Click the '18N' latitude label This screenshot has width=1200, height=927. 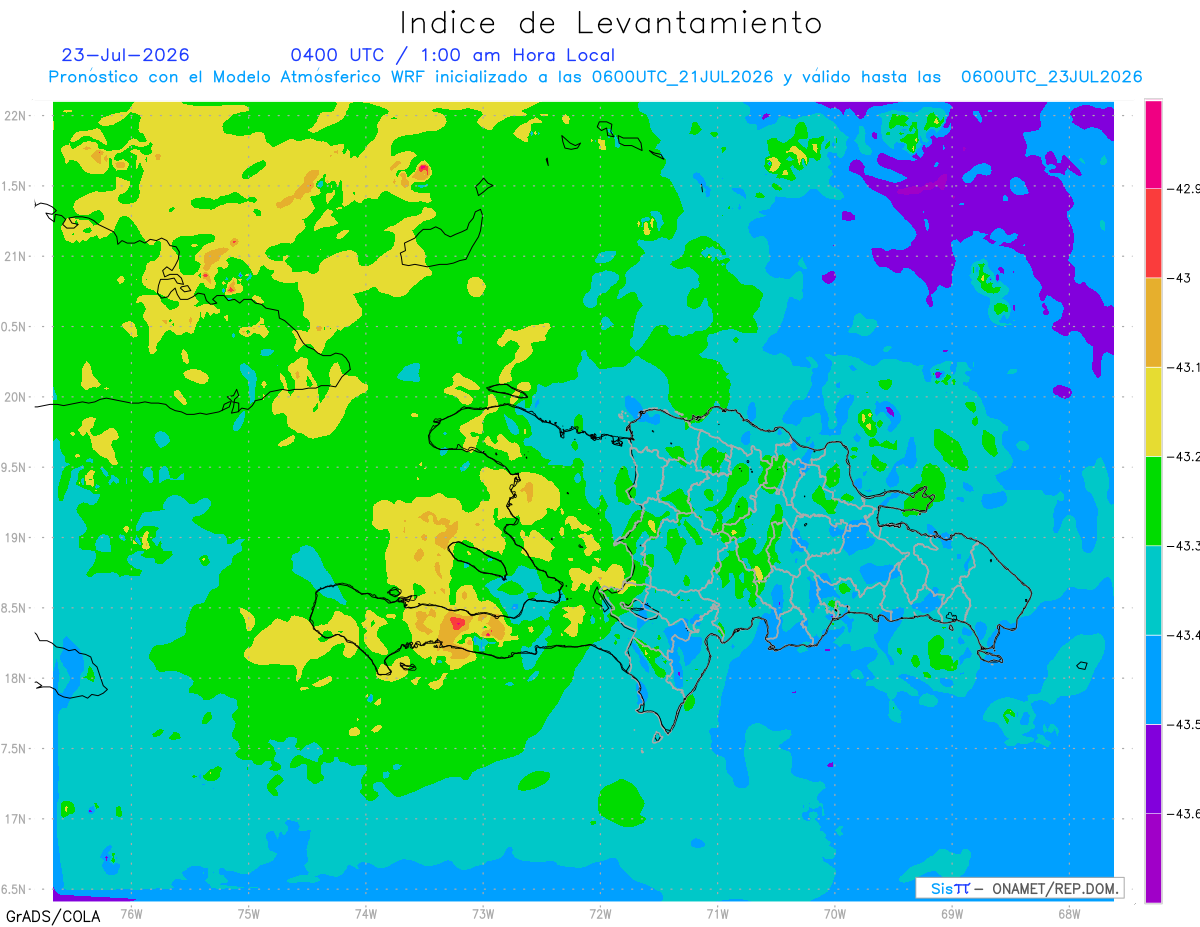pos(17,678)
